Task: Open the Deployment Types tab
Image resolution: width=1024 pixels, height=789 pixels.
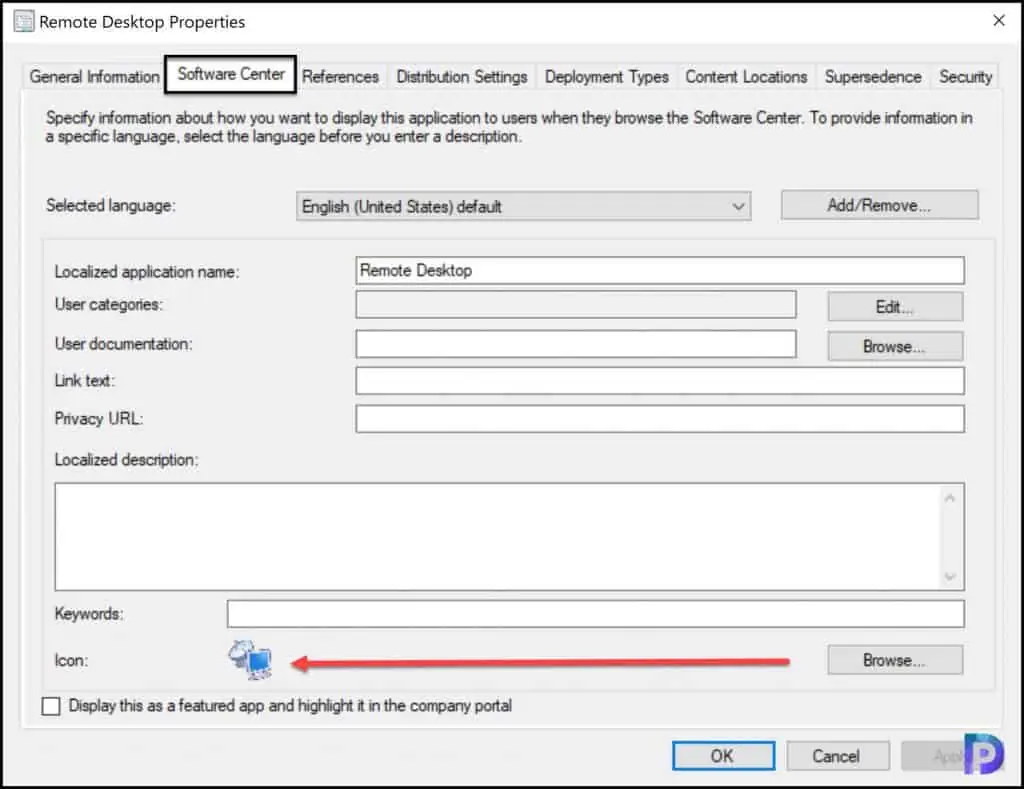Action: 607,76
